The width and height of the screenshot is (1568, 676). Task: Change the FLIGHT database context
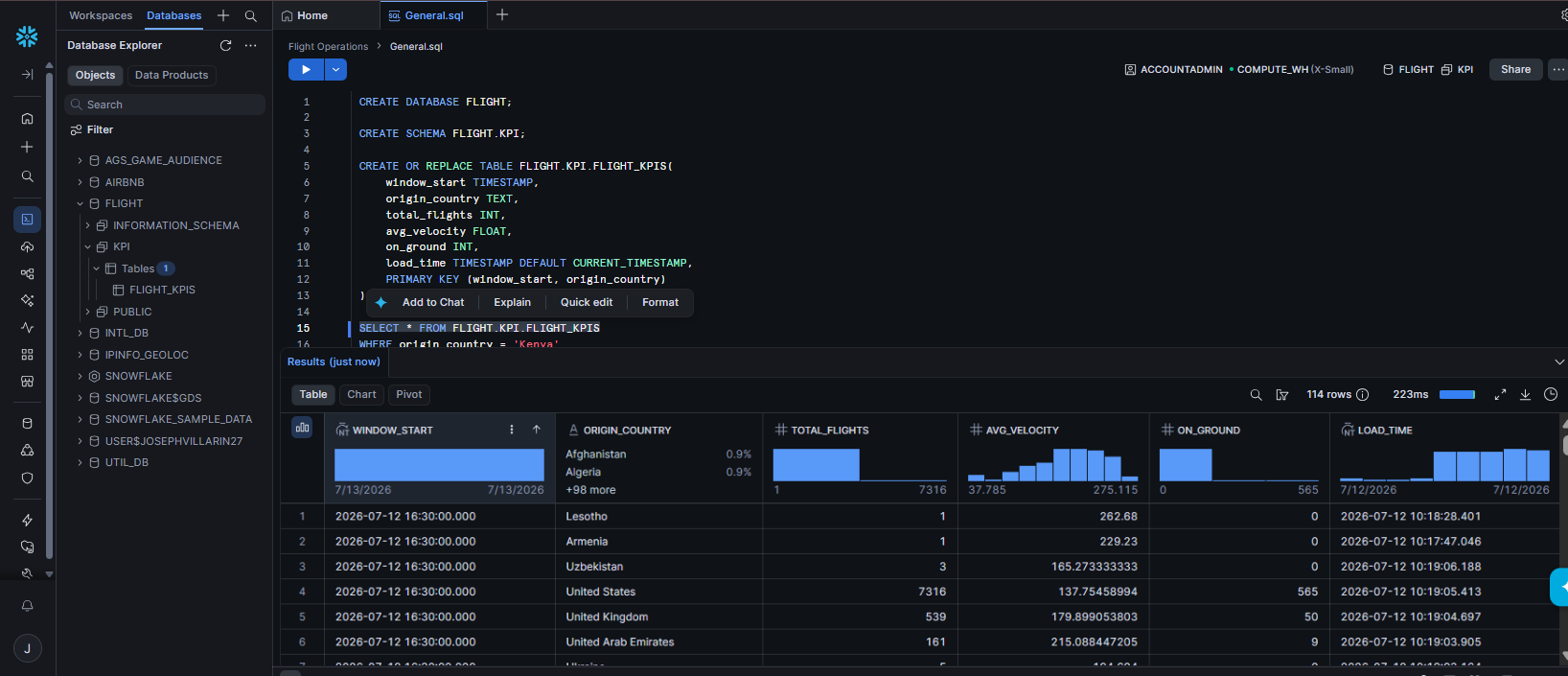coord(1409,69)
